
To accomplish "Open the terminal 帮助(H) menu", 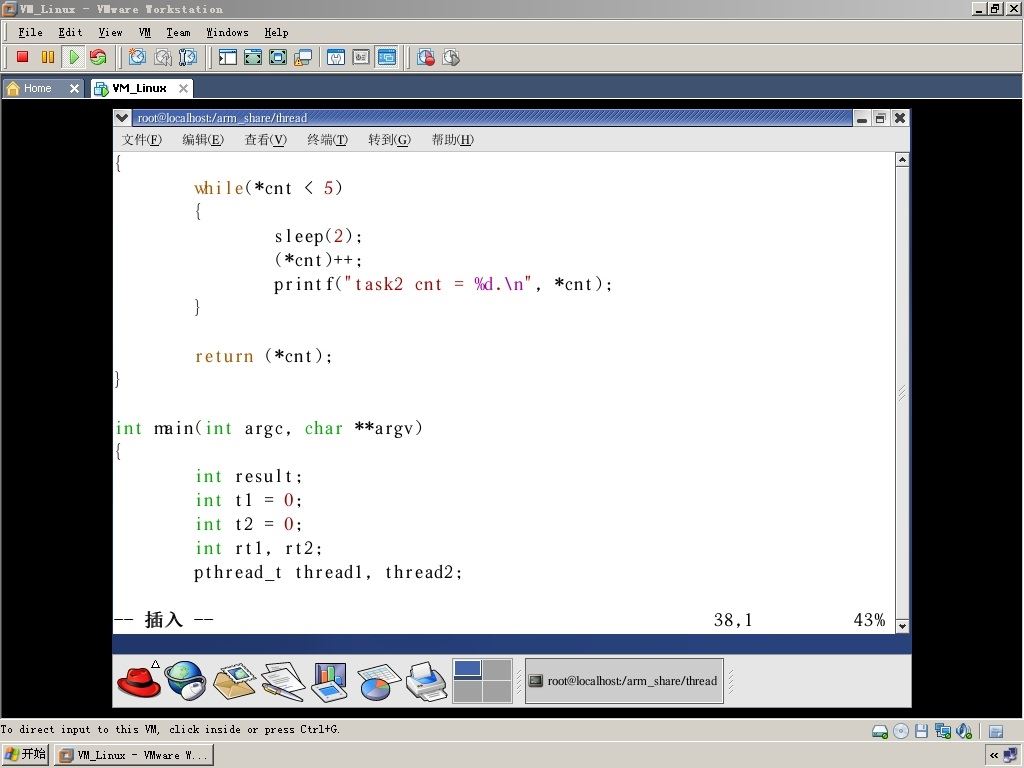I will 453,139.
